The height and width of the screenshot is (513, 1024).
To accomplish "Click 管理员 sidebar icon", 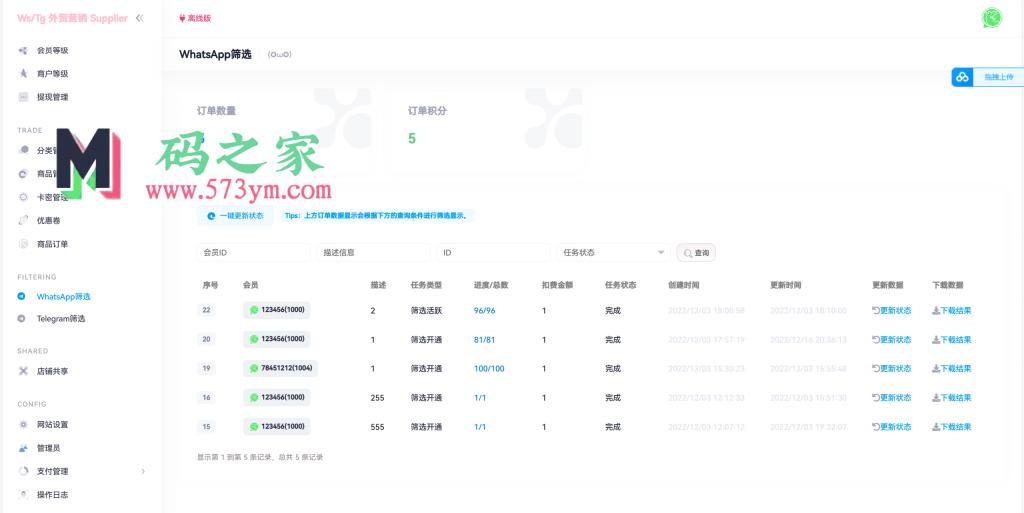I will tap(23, 448).
